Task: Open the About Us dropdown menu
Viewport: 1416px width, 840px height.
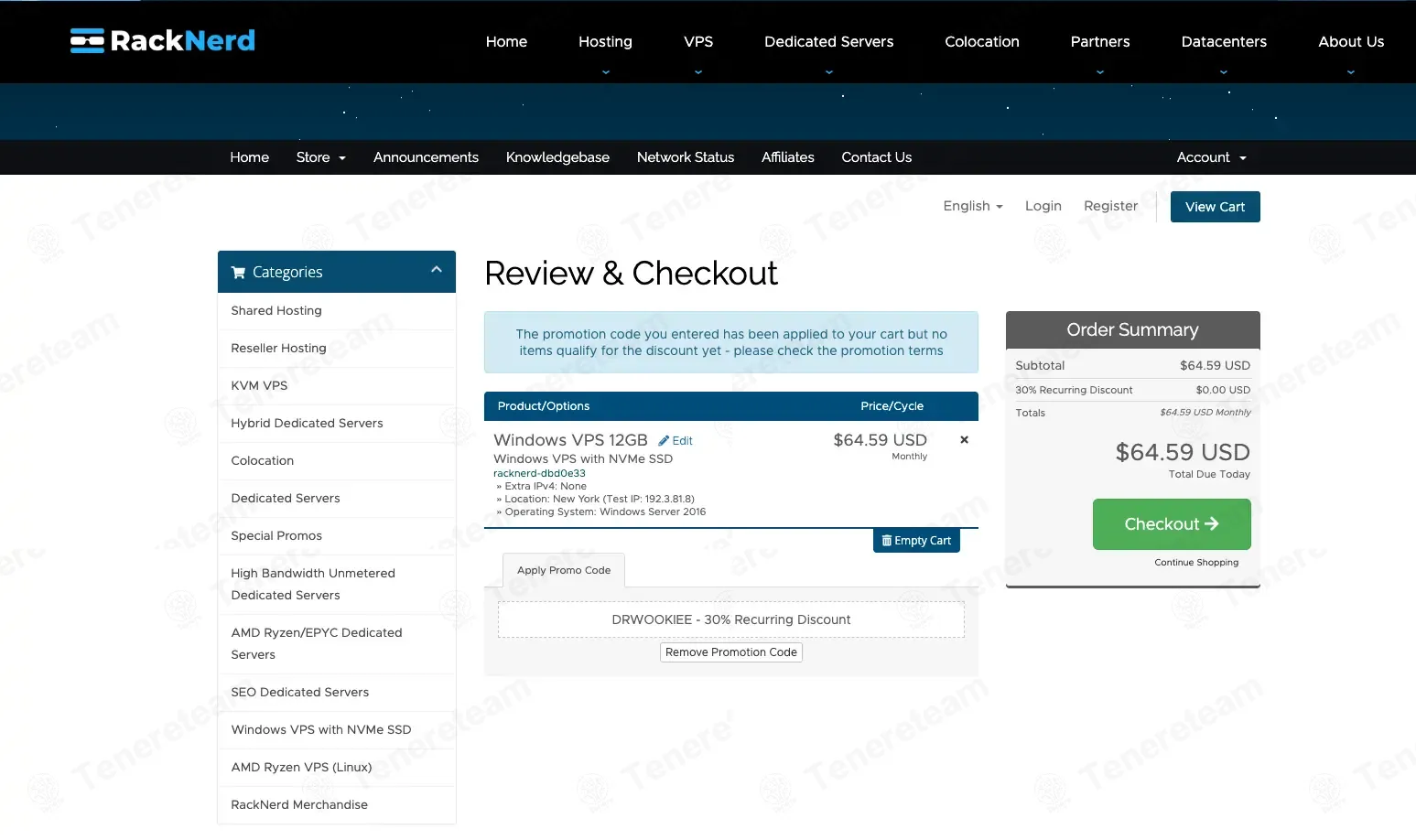Action: coord(1351,42)
